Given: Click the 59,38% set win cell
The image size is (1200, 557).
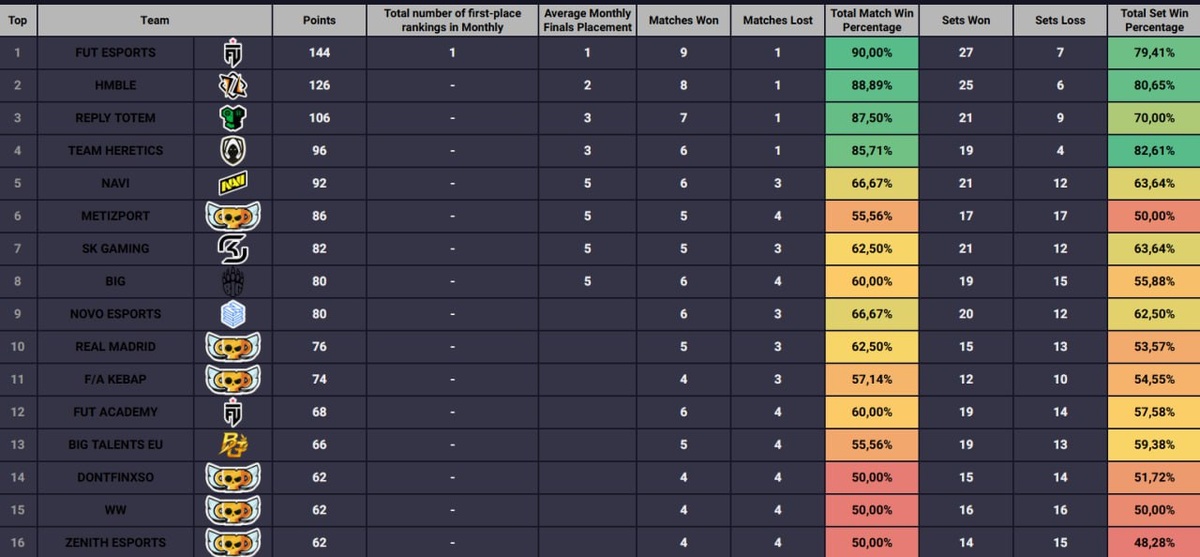Looking at the screenshot, I should tap(1153, 444).
